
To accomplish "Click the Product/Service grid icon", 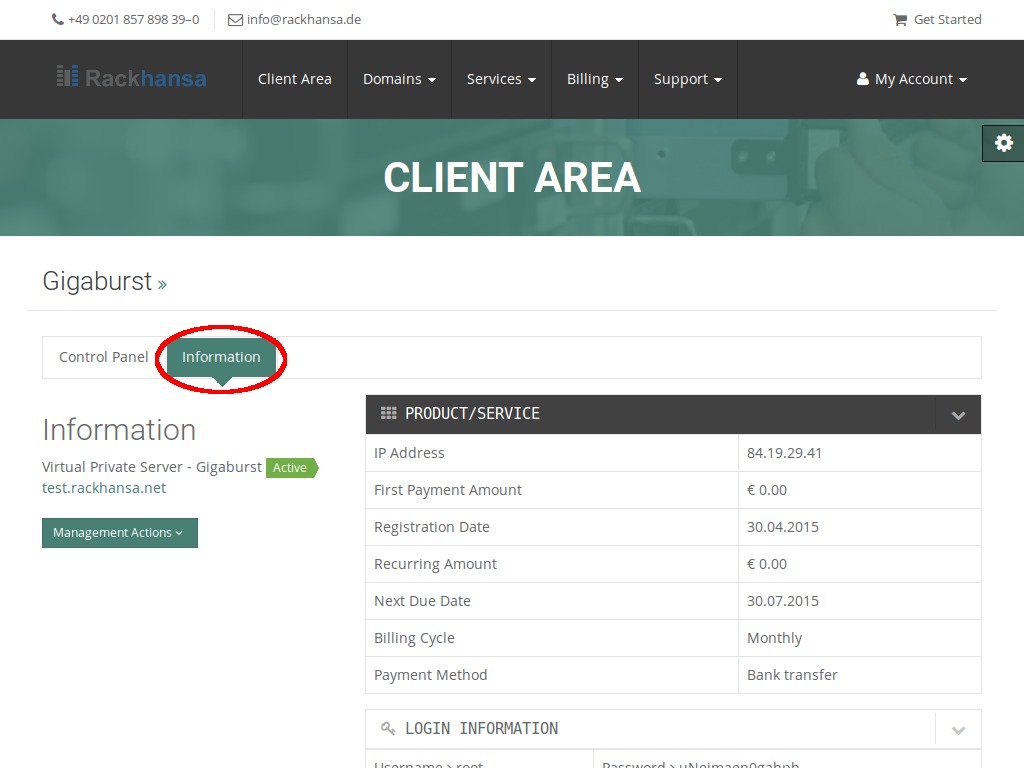I will [389, 413].
